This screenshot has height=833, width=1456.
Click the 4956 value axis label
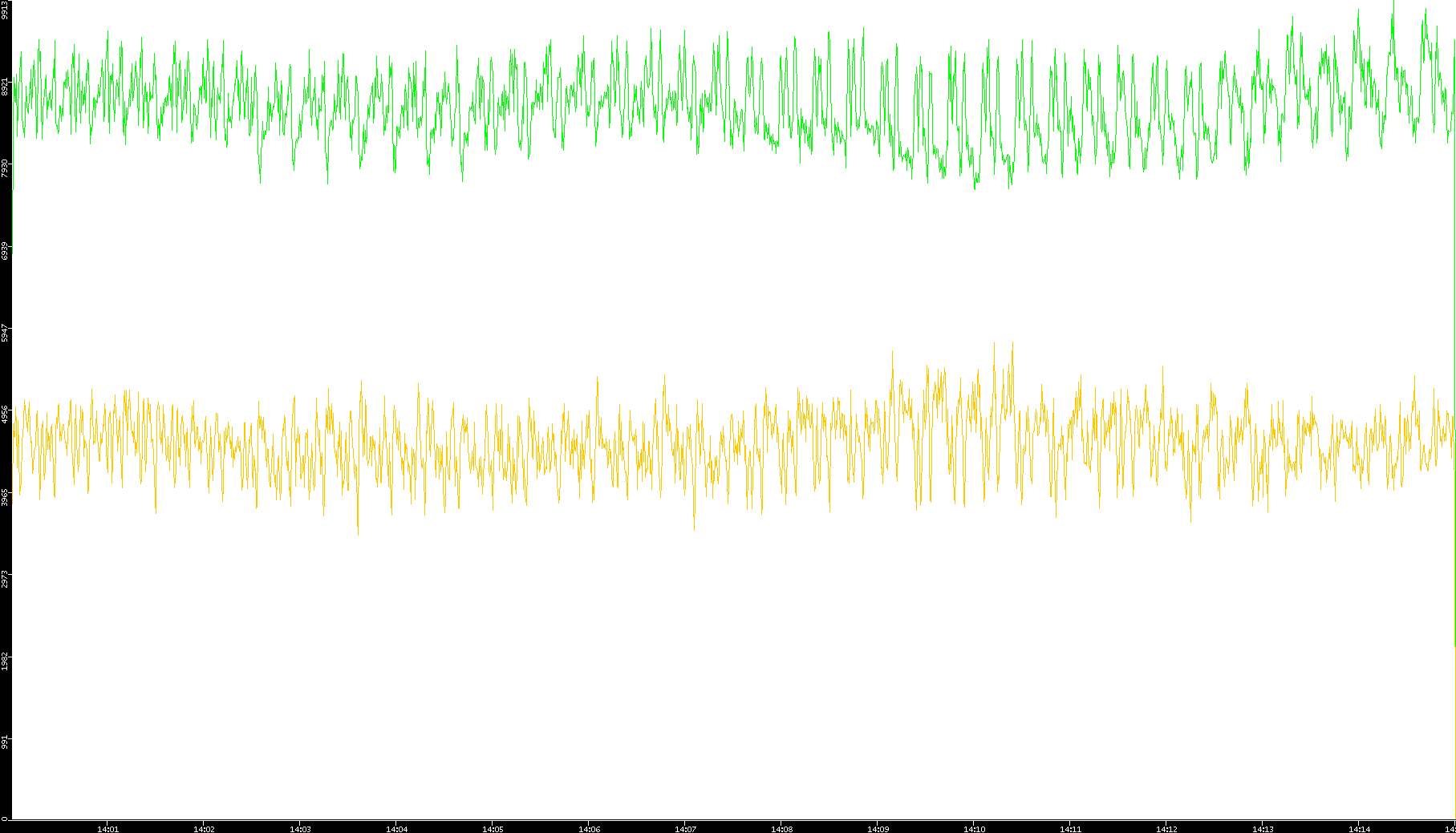[5, 414]
